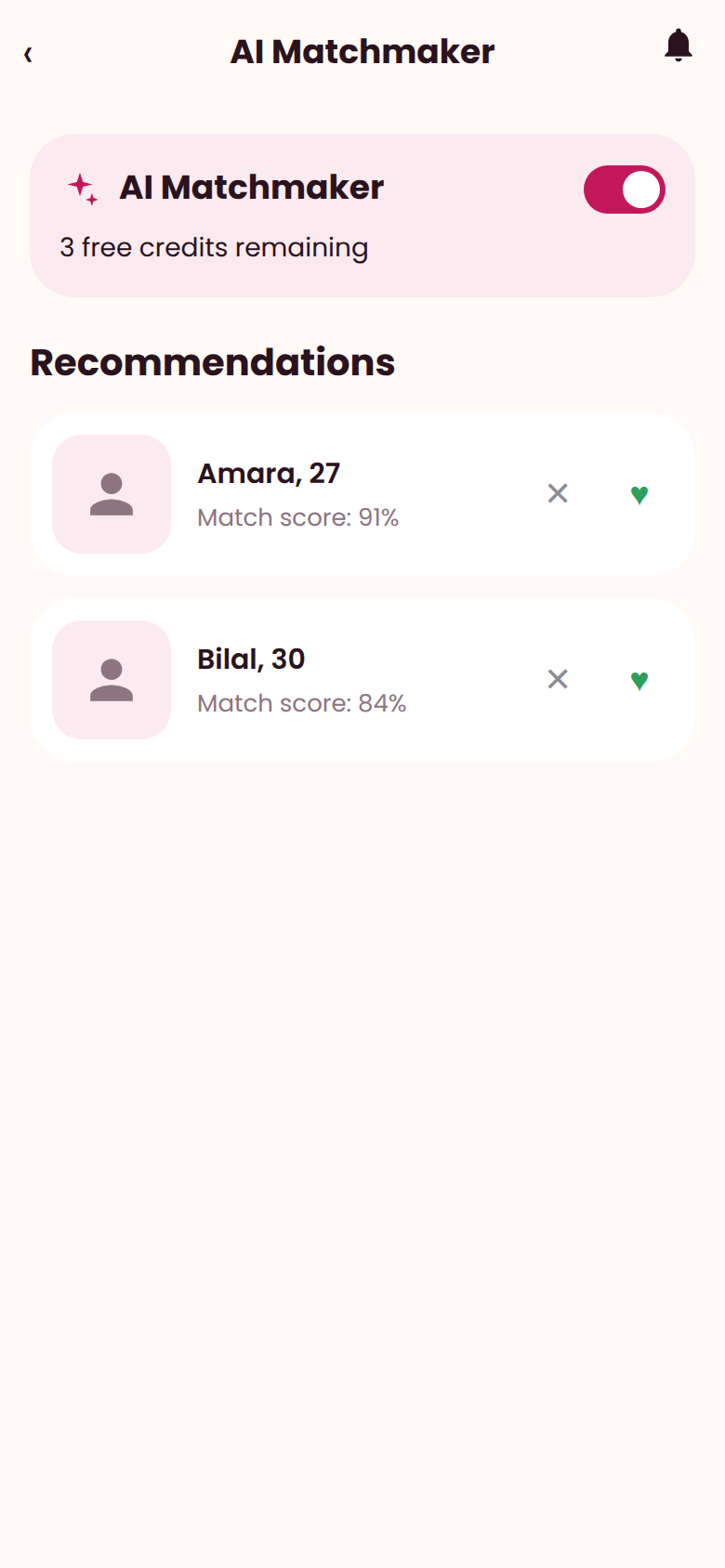Screen dimensions: 725x1568
Task: Select the Amara, 27 name
Action: pyautogui.click(x=269, y=474)
